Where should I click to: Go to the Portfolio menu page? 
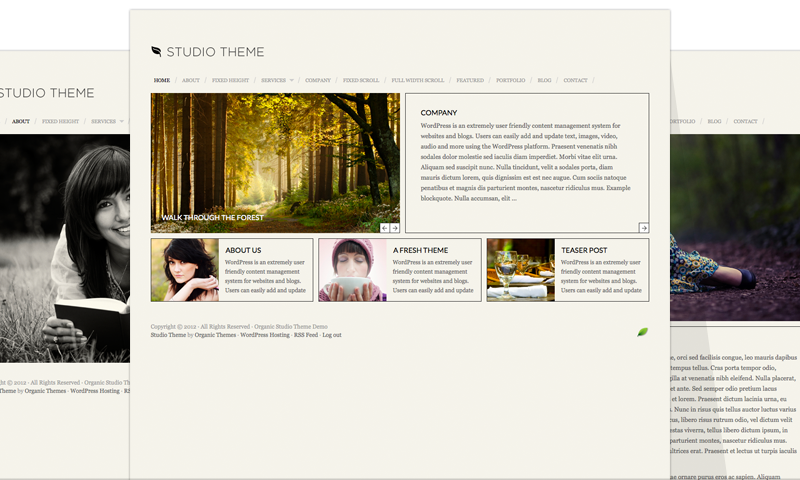tap(510, 80)
